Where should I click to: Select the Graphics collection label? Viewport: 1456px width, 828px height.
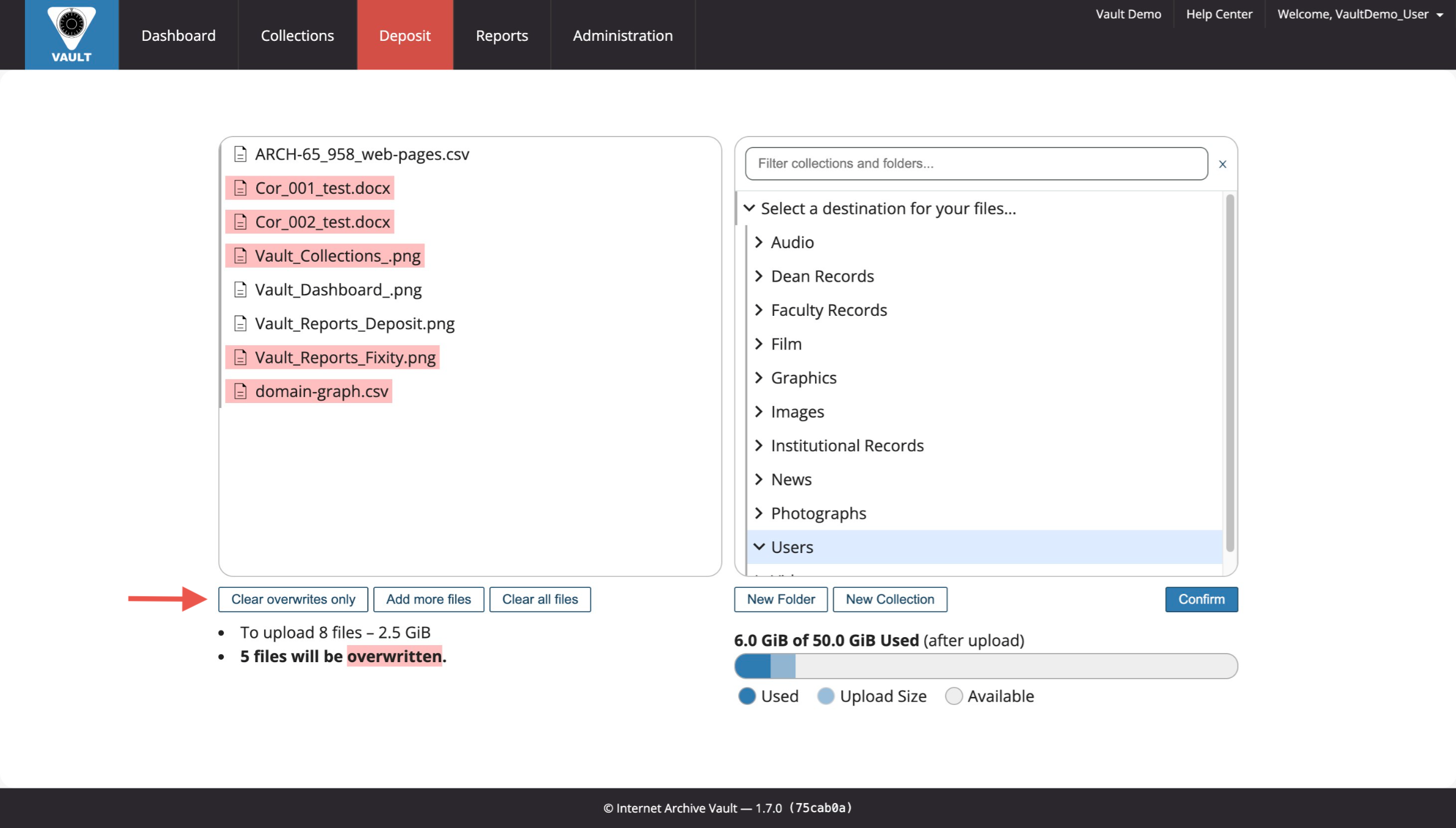803,377
